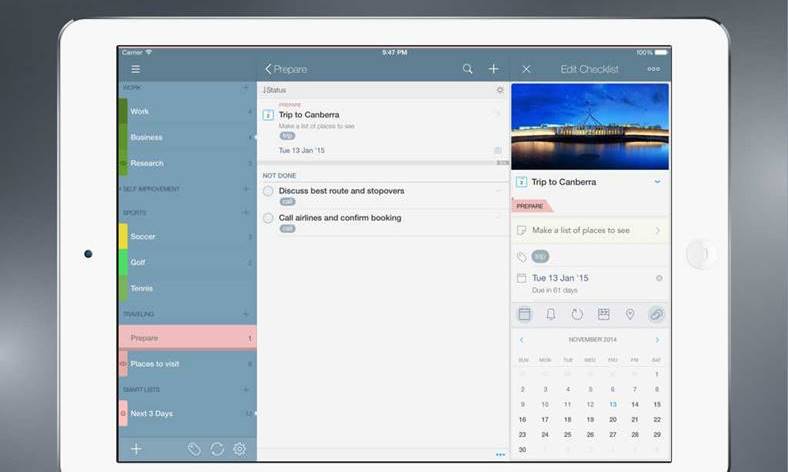
Task: Check off Call airlines and confirm booking
Action: [268, 218]
